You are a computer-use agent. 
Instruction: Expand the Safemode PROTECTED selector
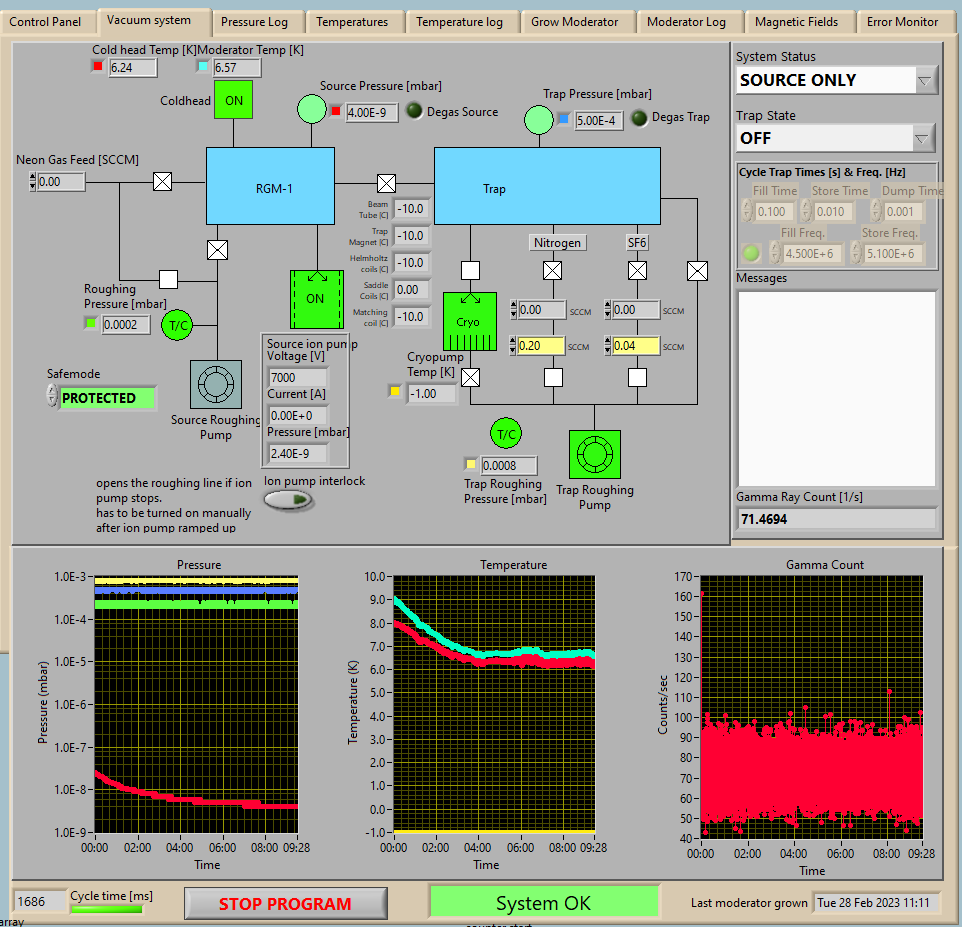(53, 397)
